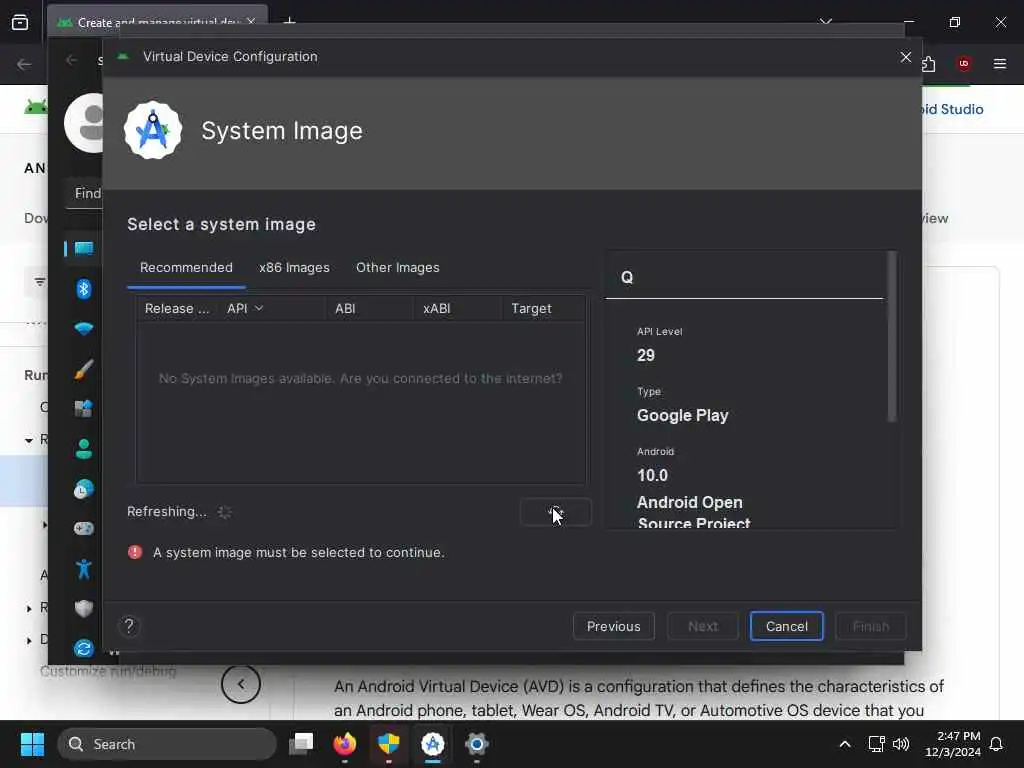Click the Release Name column header
This screenshot has width=1024, height=768.
tap(177, 308)
